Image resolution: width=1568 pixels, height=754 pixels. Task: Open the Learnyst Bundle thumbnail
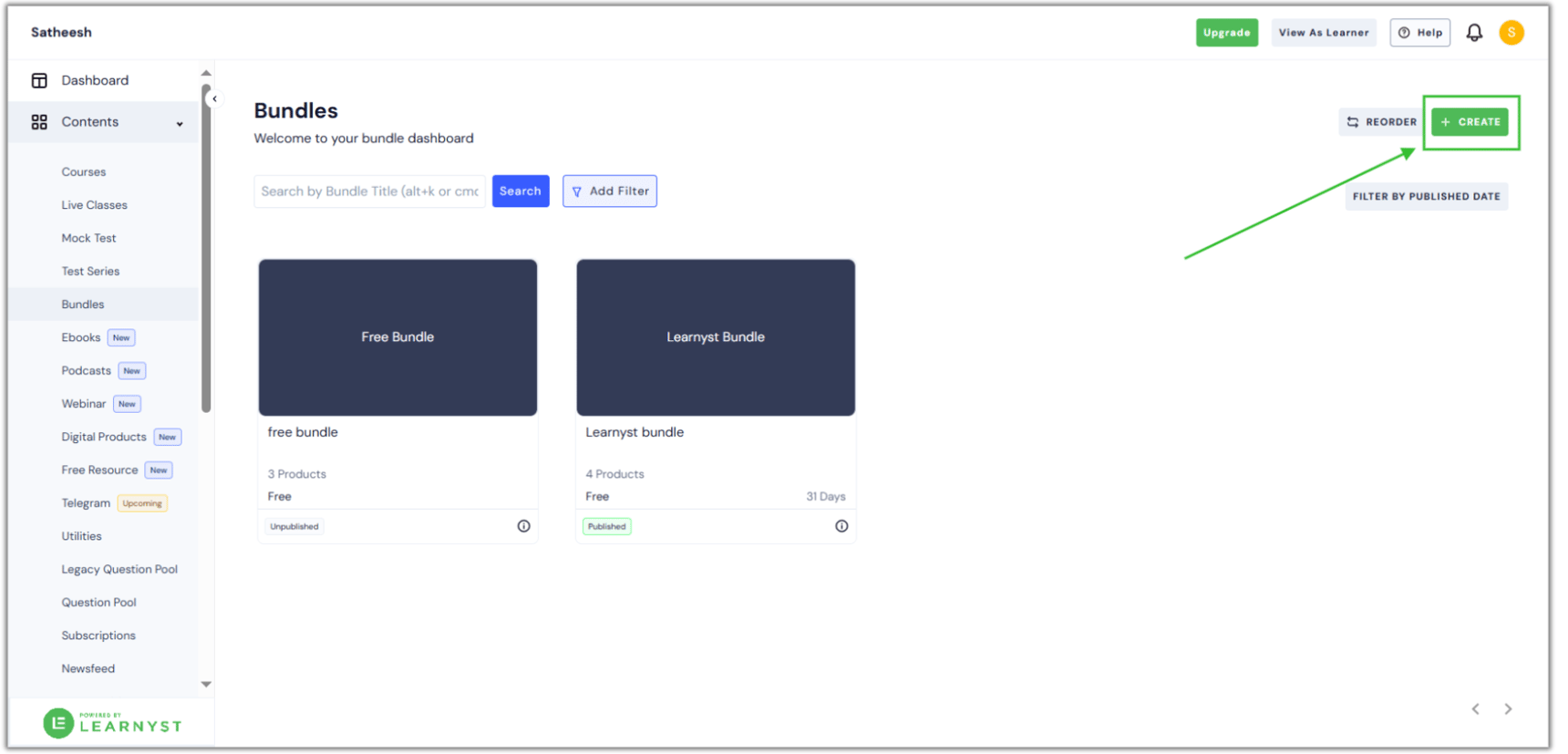715,337
